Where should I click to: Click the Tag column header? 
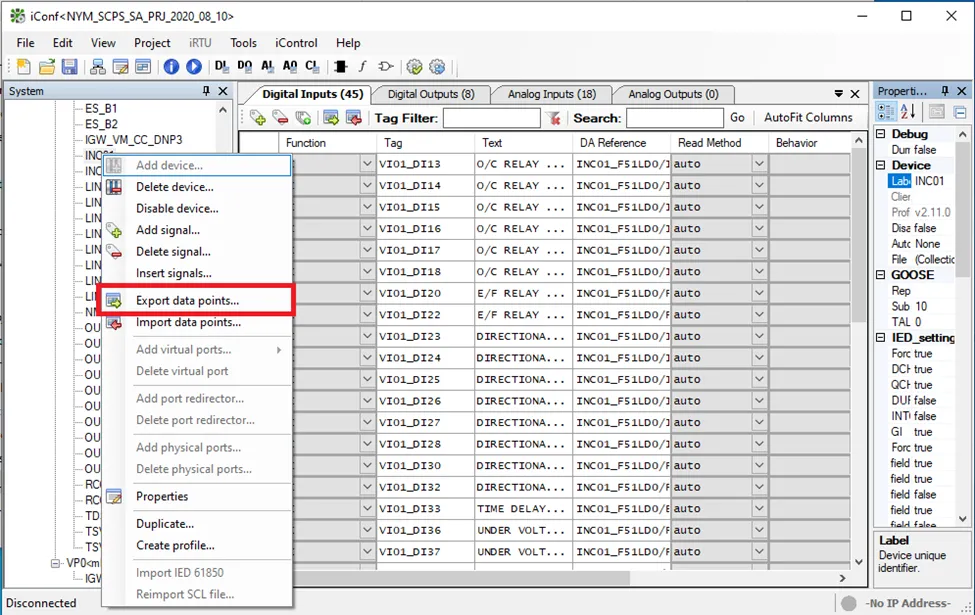click(425, 143)
